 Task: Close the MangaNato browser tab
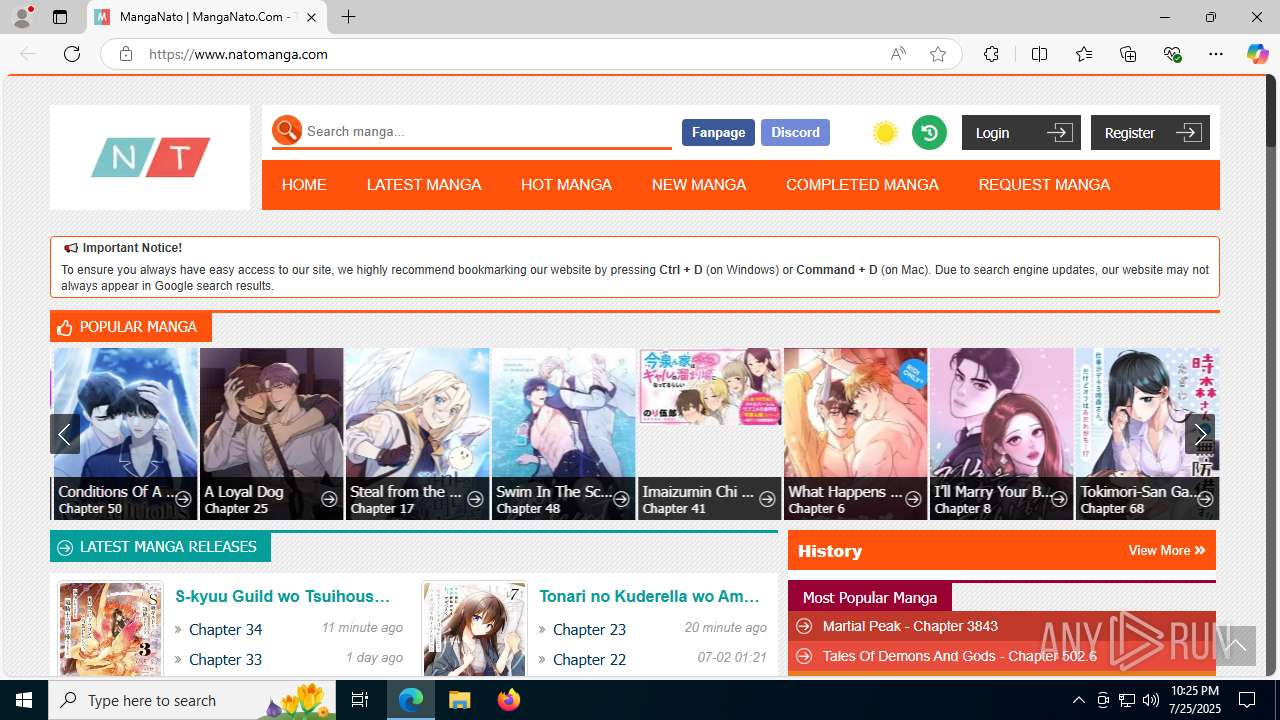311,17
